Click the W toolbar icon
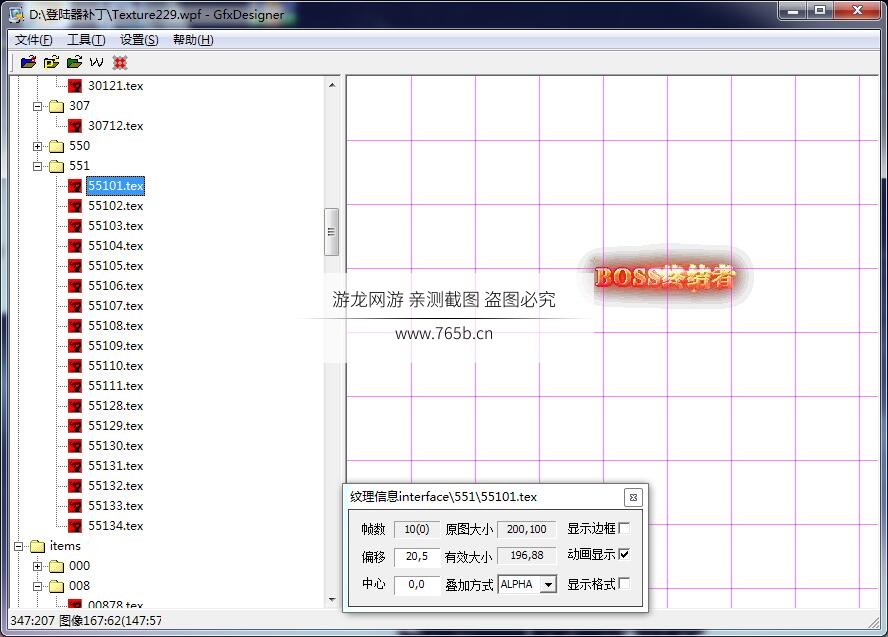Screen dimensions: 888x637 (97, 62)
